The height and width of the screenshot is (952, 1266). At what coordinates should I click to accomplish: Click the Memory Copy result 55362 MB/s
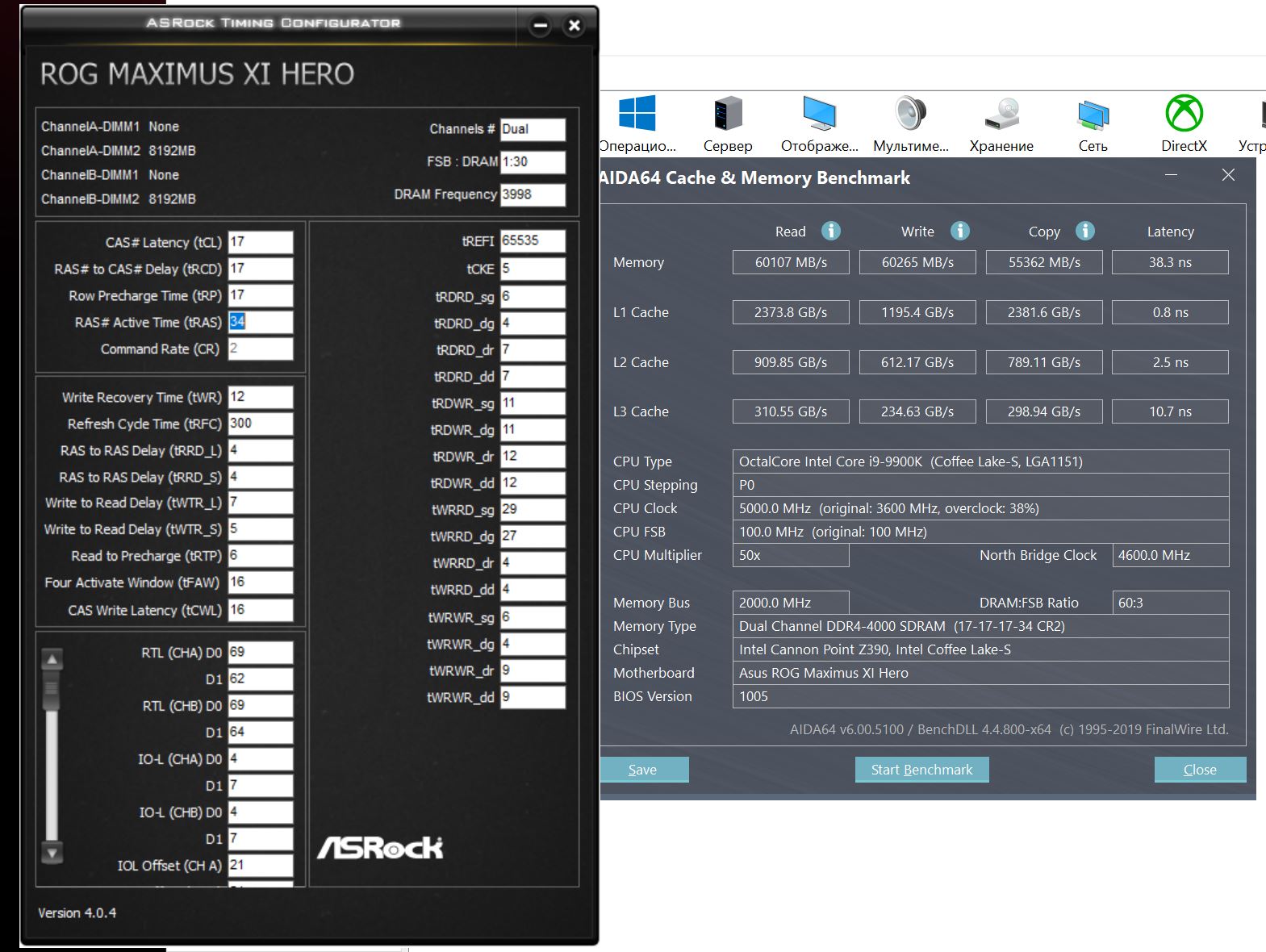1044,262
